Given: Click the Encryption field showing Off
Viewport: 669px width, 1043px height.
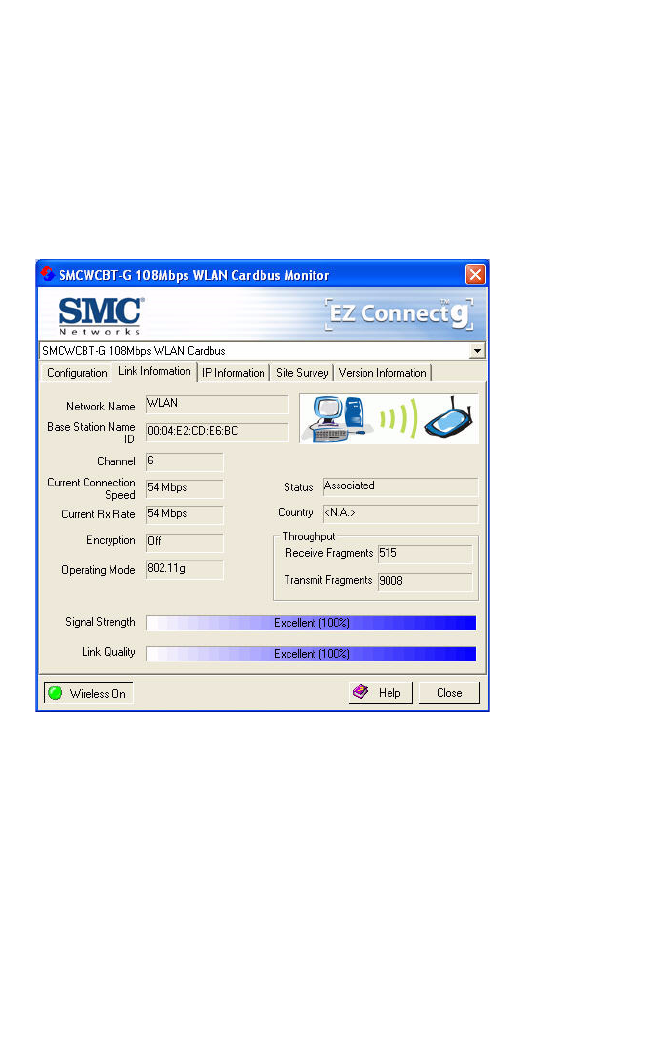Looking at the screenshot, I should [185, 542].
